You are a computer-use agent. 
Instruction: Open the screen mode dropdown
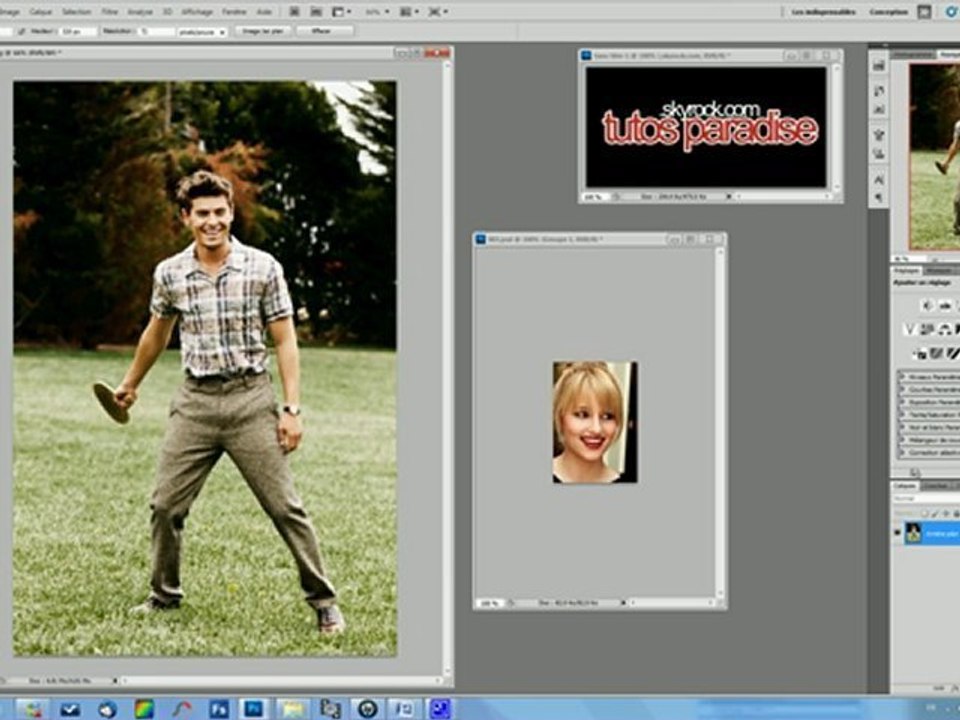(437, 12)
